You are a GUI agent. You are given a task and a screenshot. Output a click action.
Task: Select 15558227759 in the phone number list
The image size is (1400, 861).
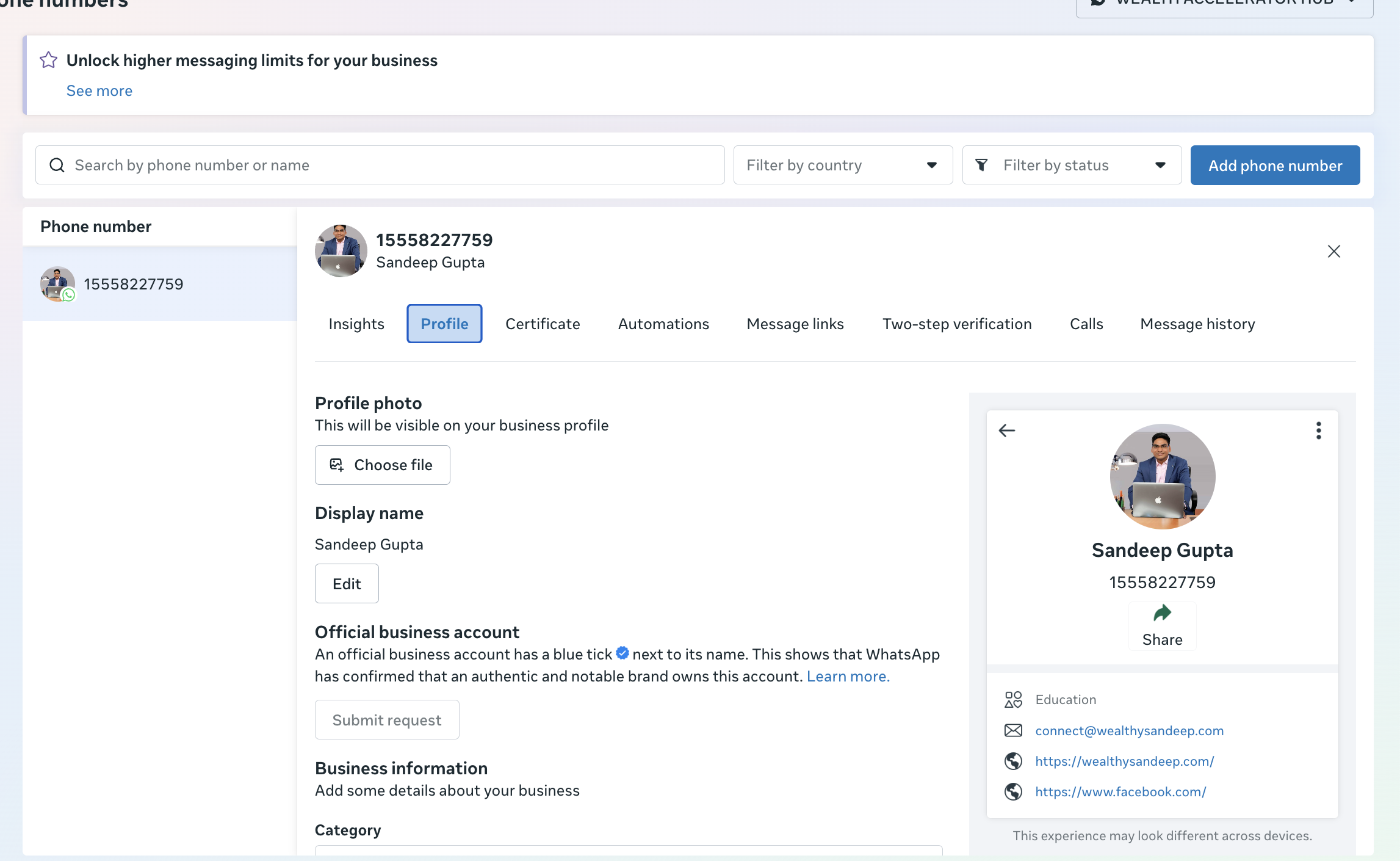159,284
